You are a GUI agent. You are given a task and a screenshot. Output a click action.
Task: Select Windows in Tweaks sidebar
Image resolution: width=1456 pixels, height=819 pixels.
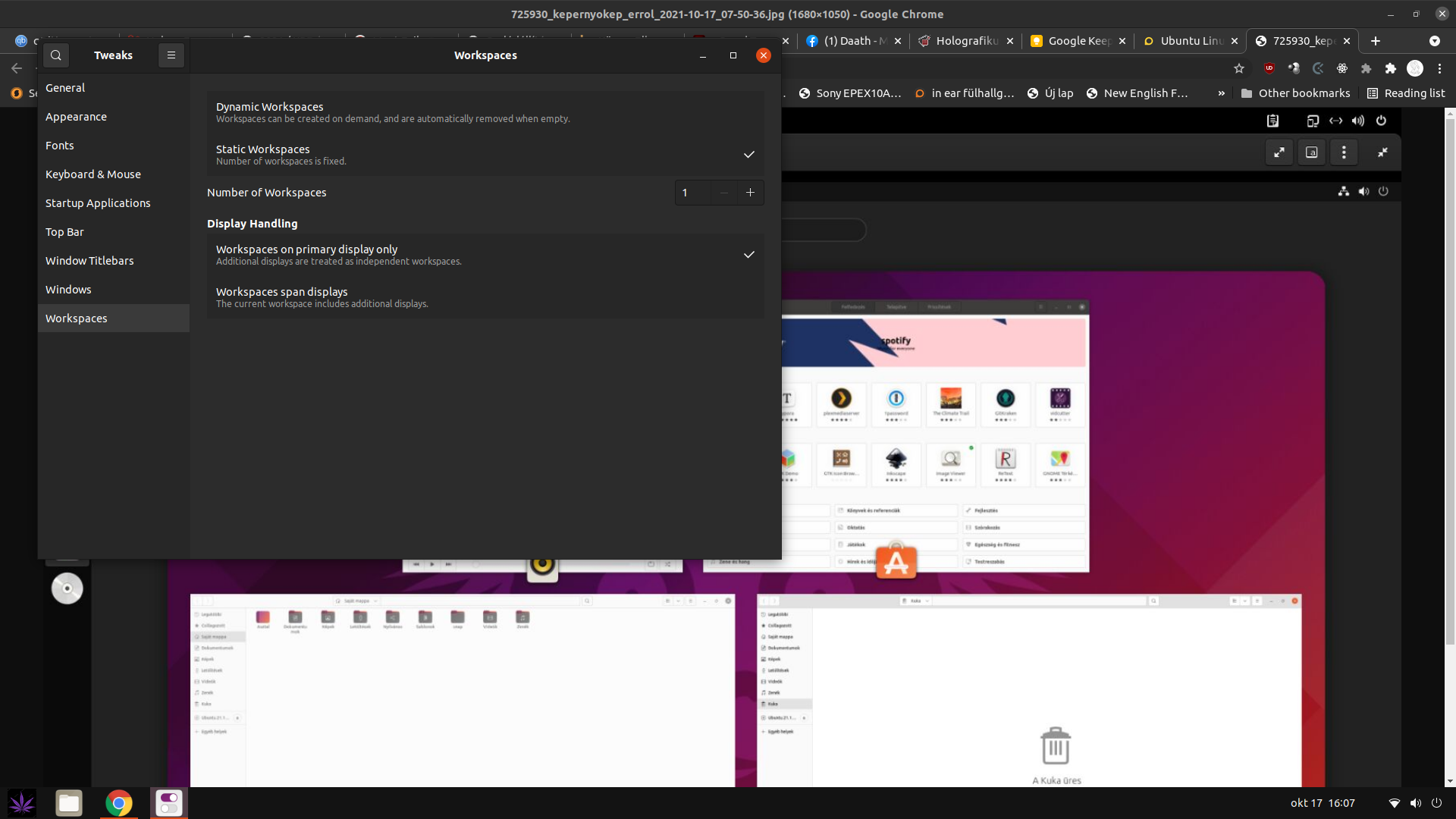114,290
